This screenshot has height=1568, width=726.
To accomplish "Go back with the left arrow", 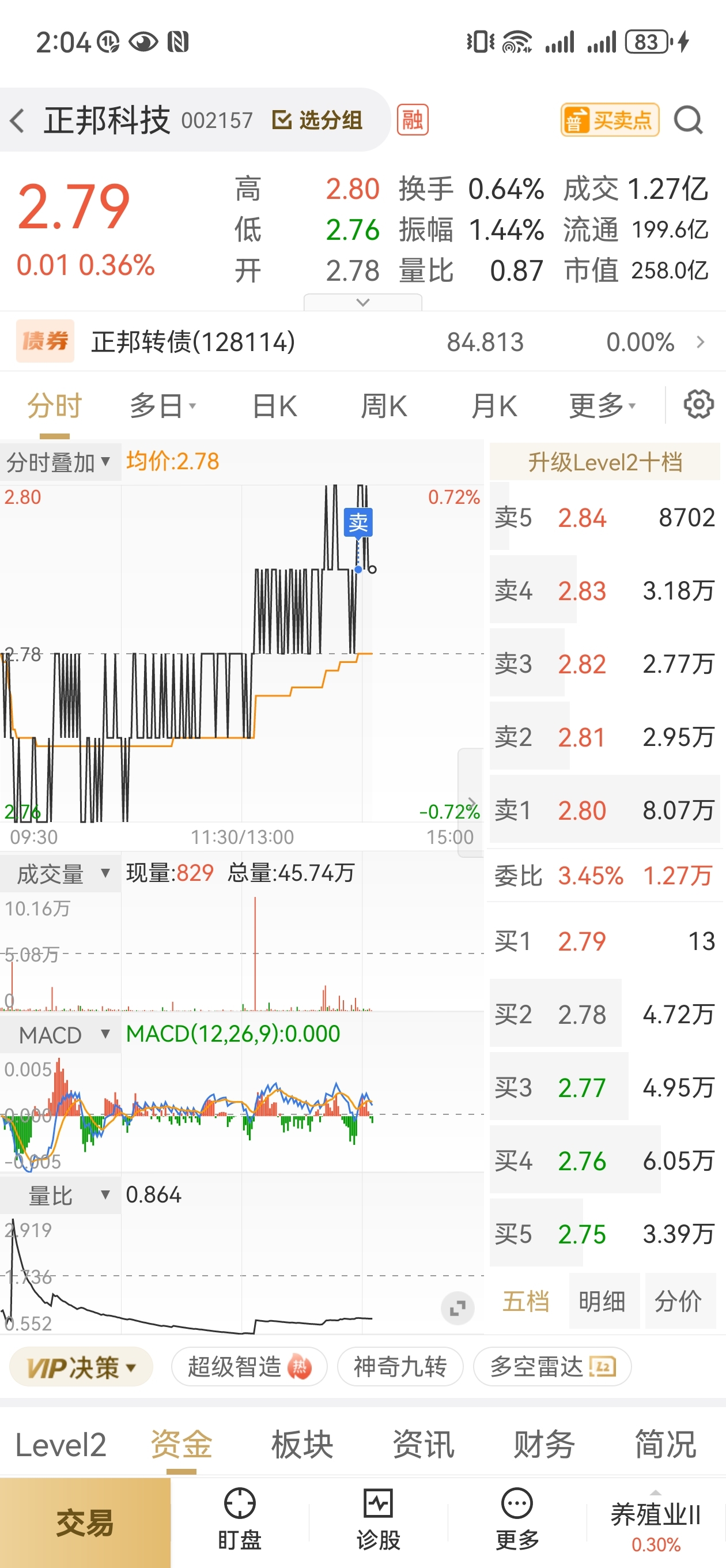I will tap(17, 120).
